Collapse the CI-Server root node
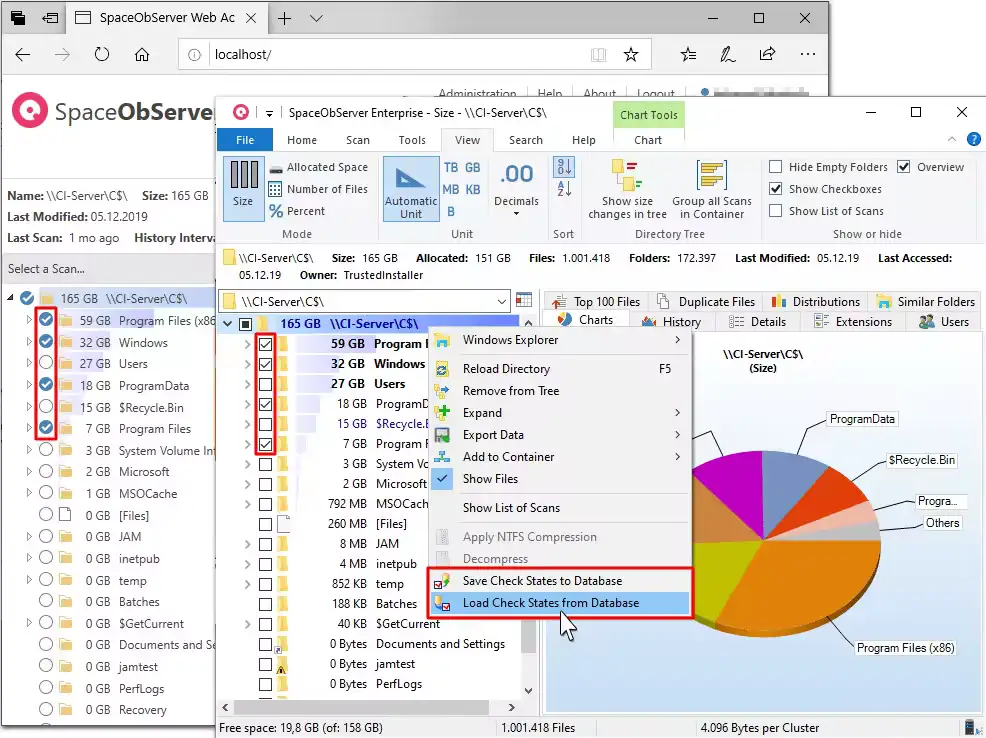Viewport: 986px width, 738px height. tap(227, 322)
